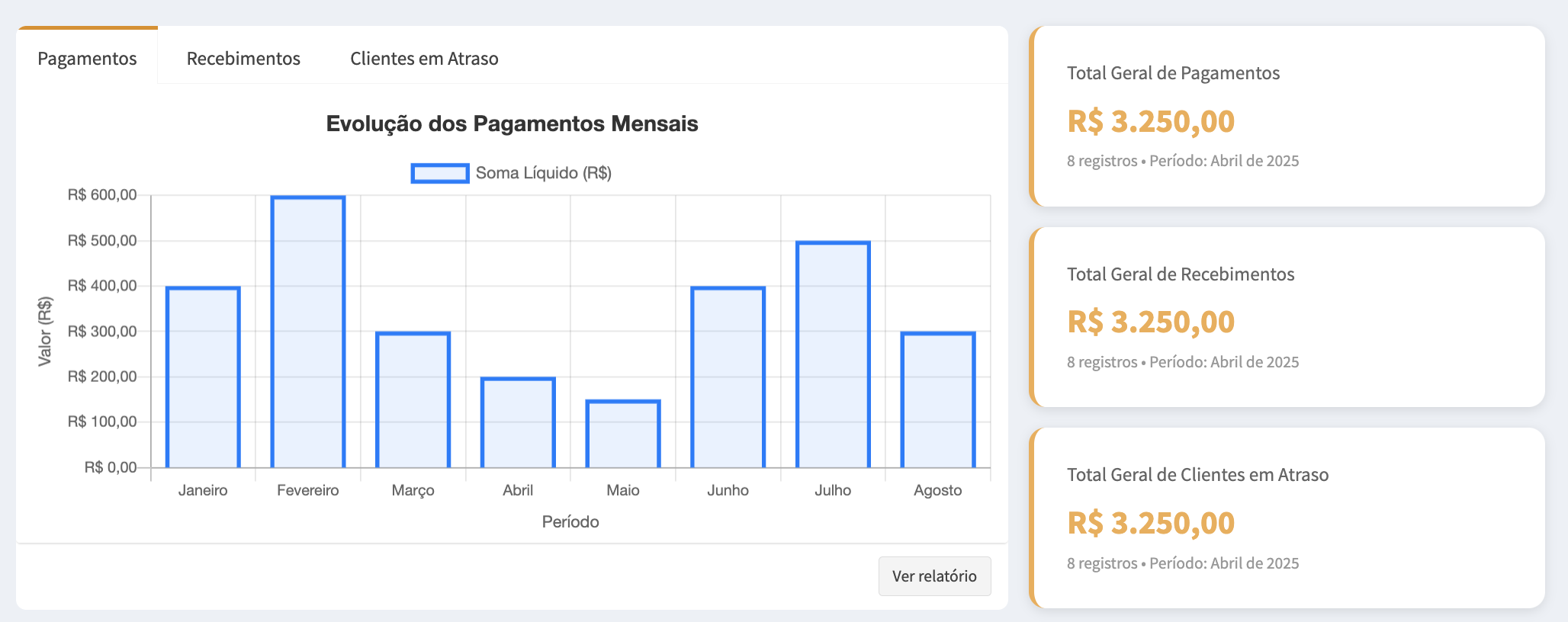Screen dimensions: 1568x622
Task: Toggle the Soma Líquido legend swatch
Action: [x=440, y=173]
